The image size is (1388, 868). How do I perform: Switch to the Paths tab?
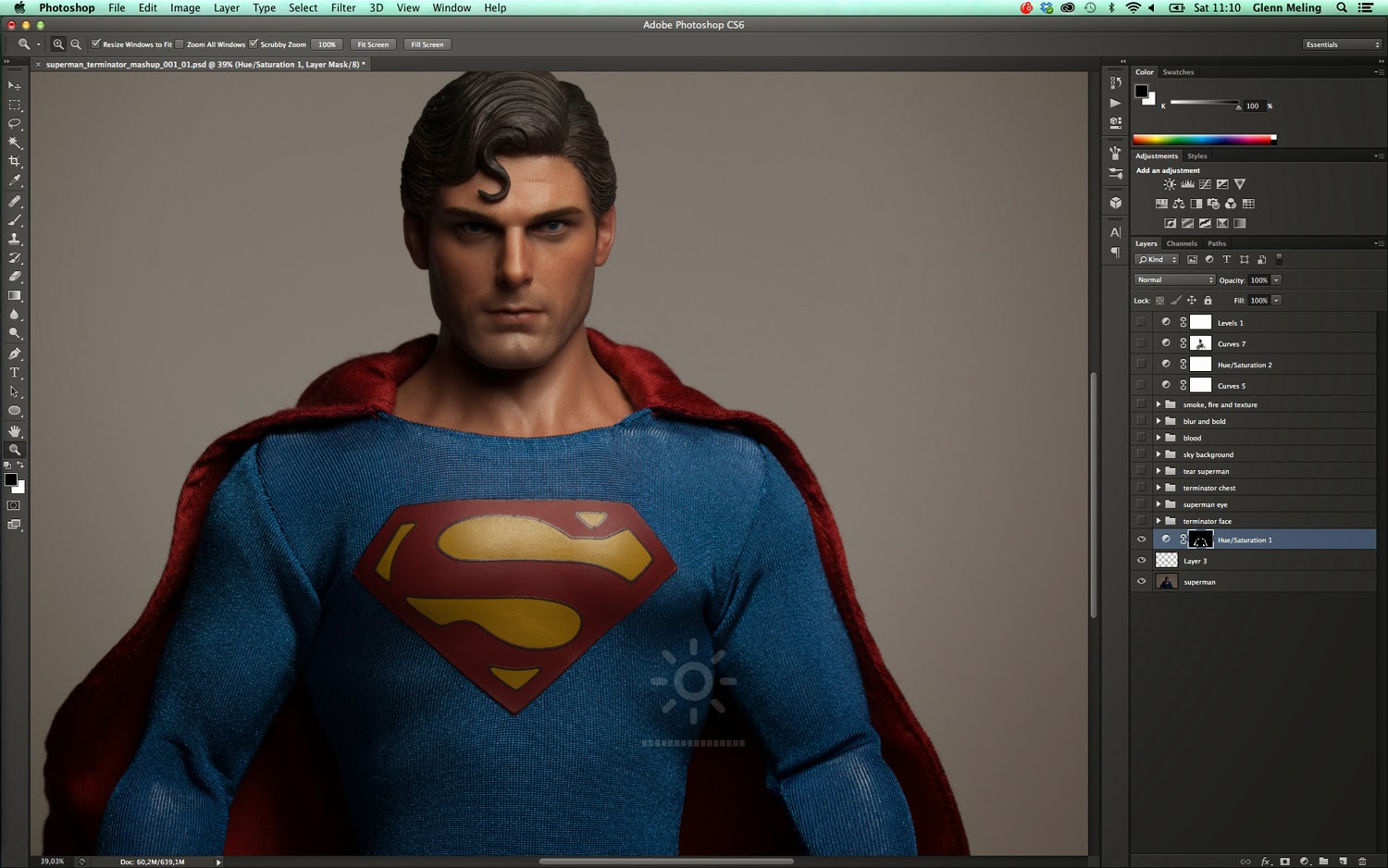pyautogui.click(x=1217, y=243)
